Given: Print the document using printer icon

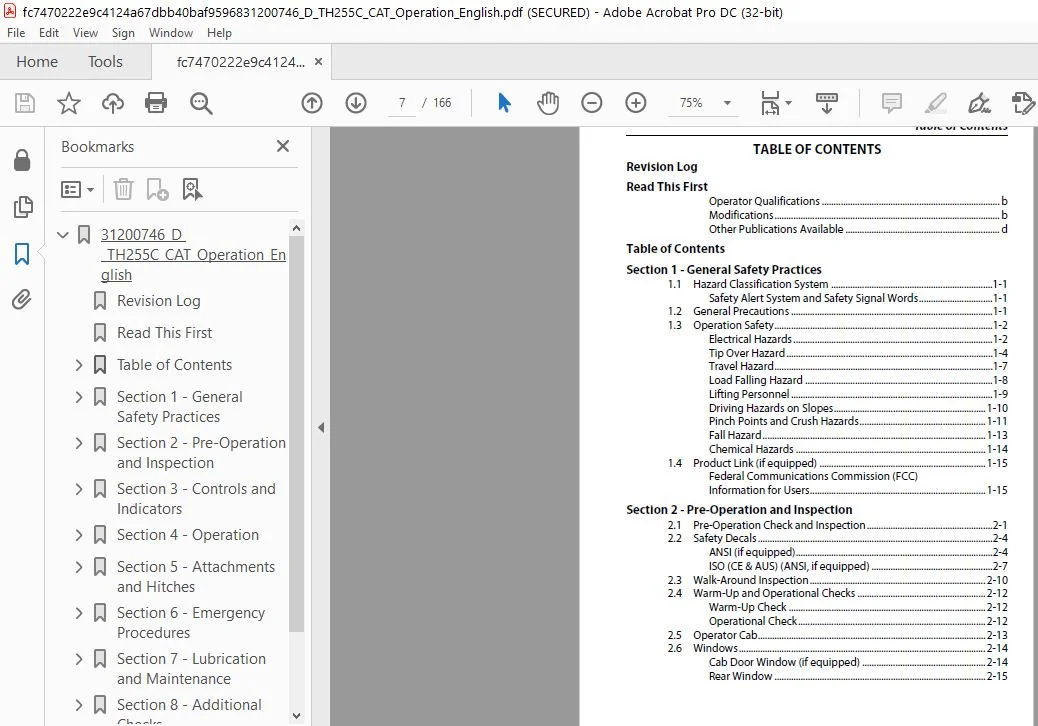Looking at the screenshot, I should [156, 103].
